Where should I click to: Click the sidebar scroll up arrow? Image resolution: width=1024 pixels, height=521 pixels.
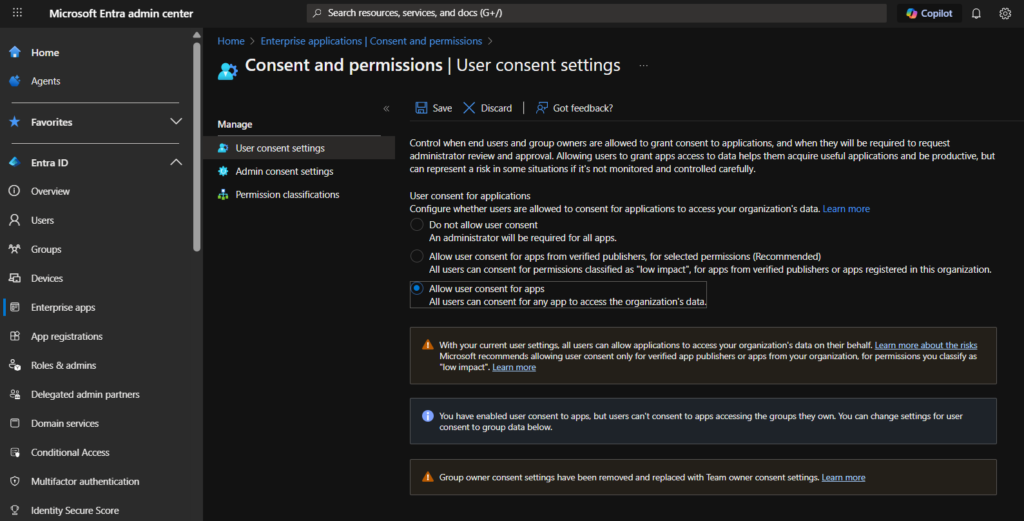click(x=197, y=35)
